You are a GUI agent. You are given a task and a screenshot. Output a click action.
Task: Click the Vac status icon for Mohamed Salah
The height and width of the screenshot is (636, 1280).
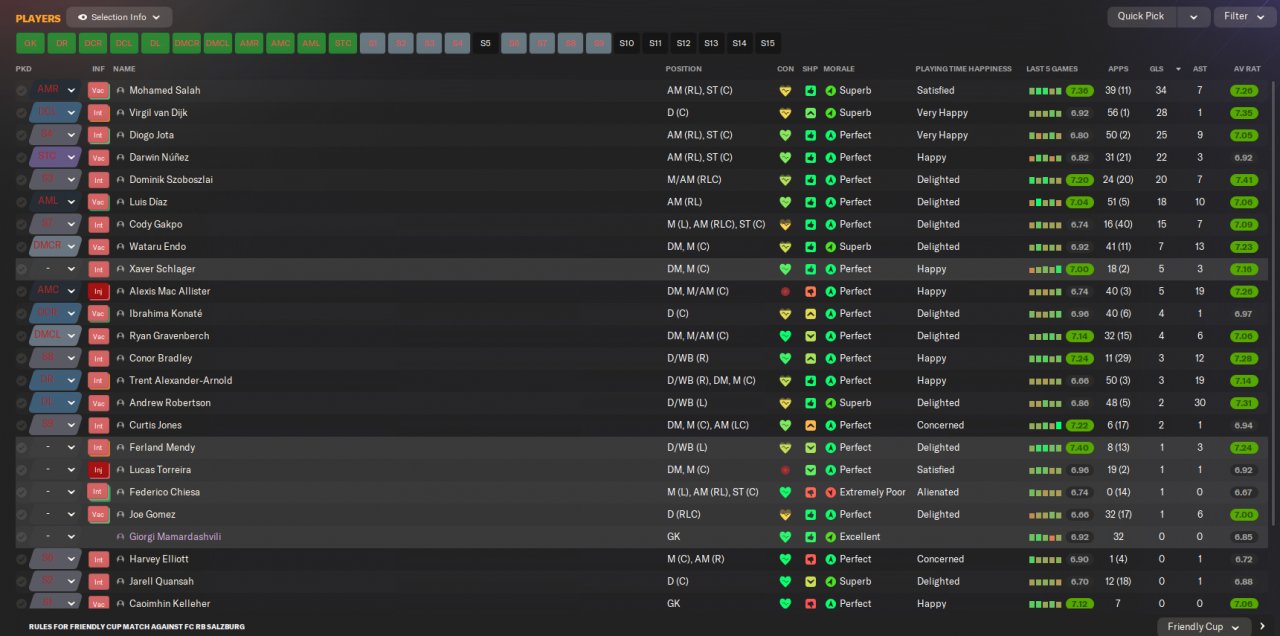[x=98, y=90]
